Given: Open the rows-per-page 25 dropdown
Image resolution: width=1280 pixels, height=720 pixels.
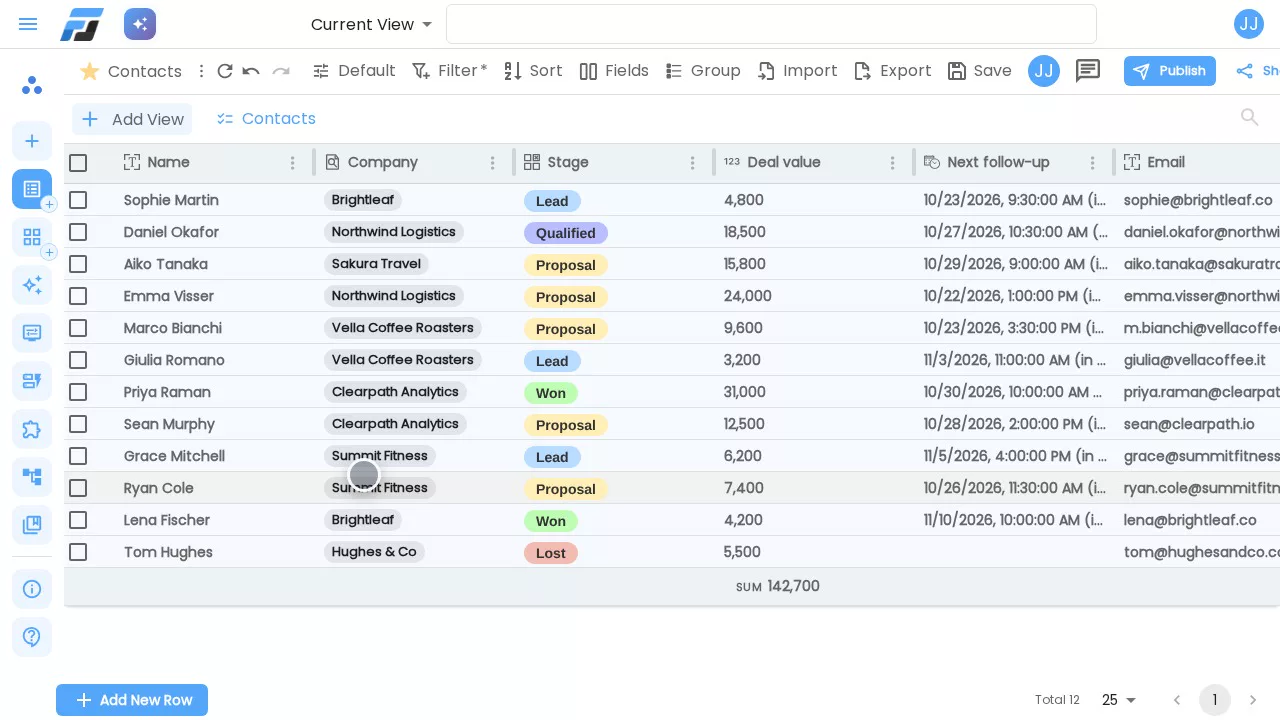Looking at the screenshot, I should coord(1119,700).
